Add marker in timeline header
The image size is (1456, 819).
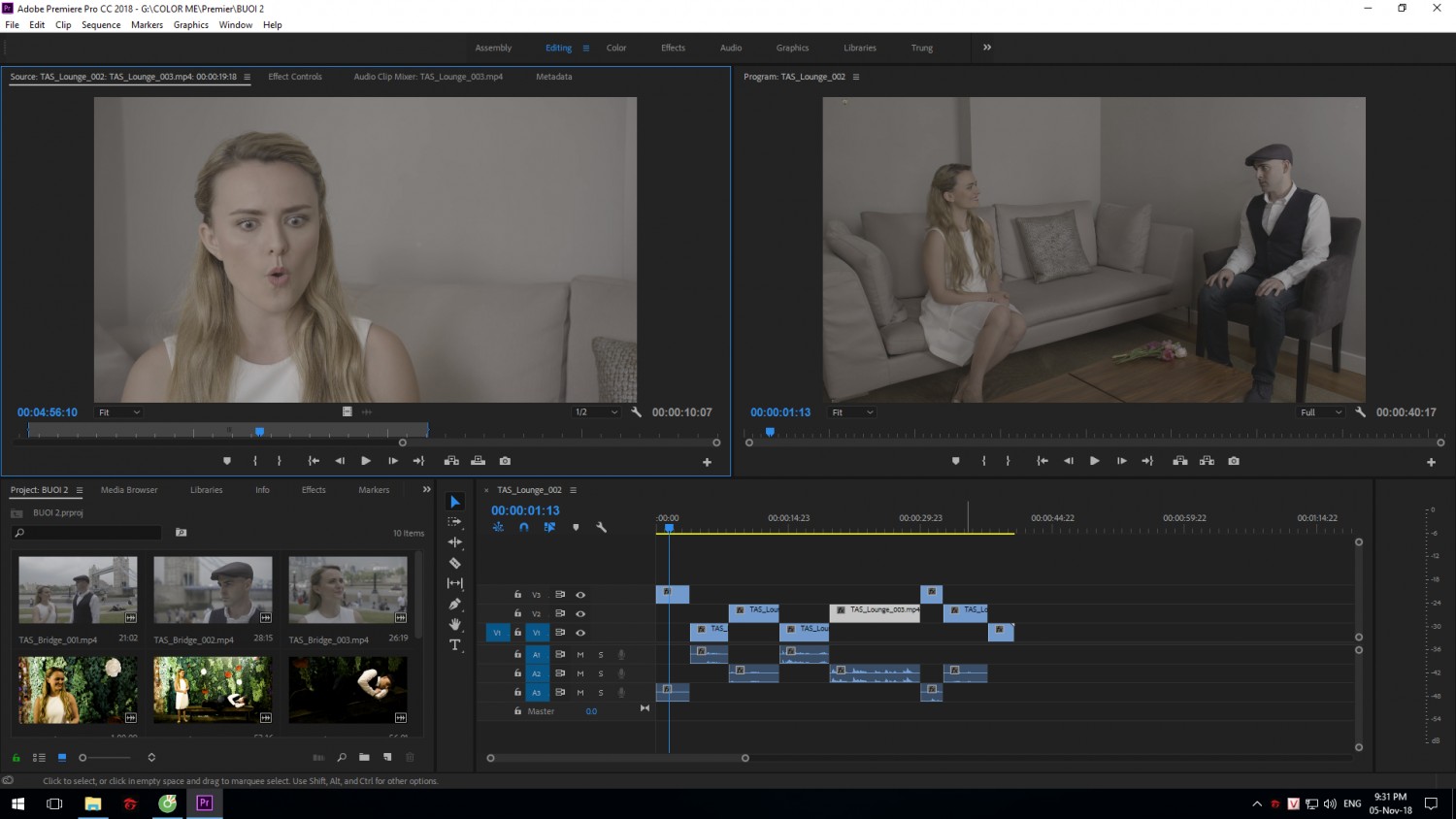576,528
